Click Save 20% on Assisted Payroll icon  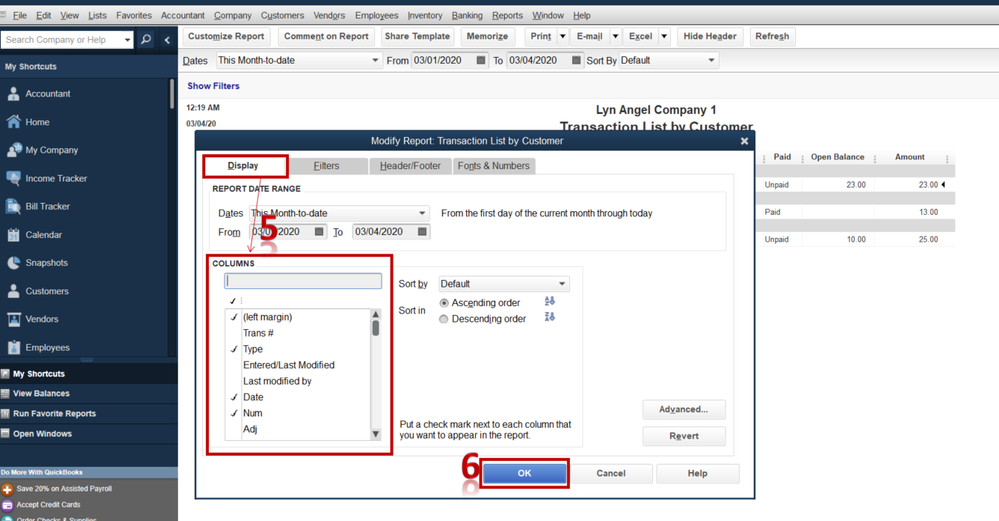[x=8, y=489]
